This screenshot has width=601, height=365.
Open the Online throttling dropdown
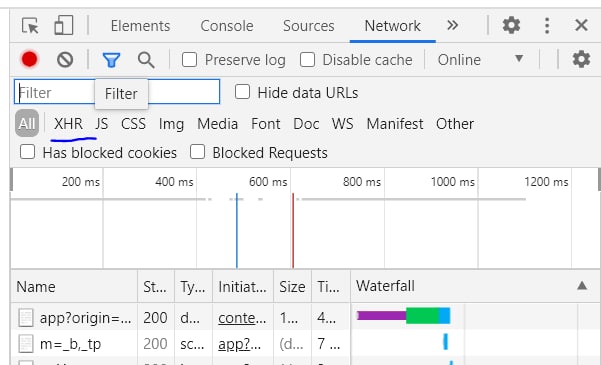[481, 60]
